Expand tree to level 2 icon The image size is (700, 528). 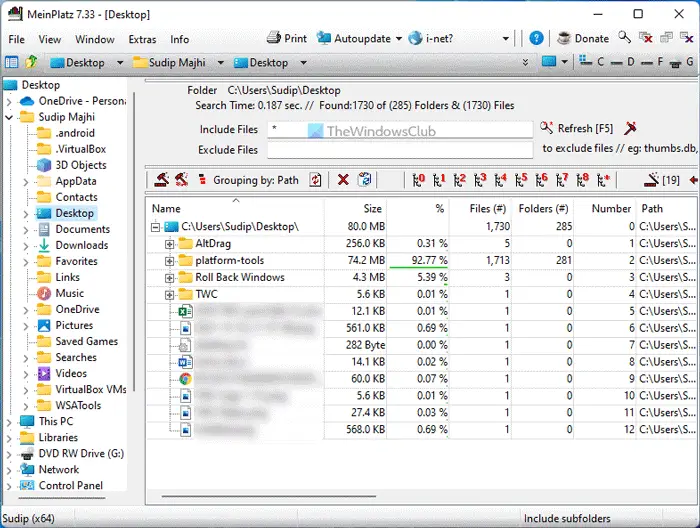(459, 180)
